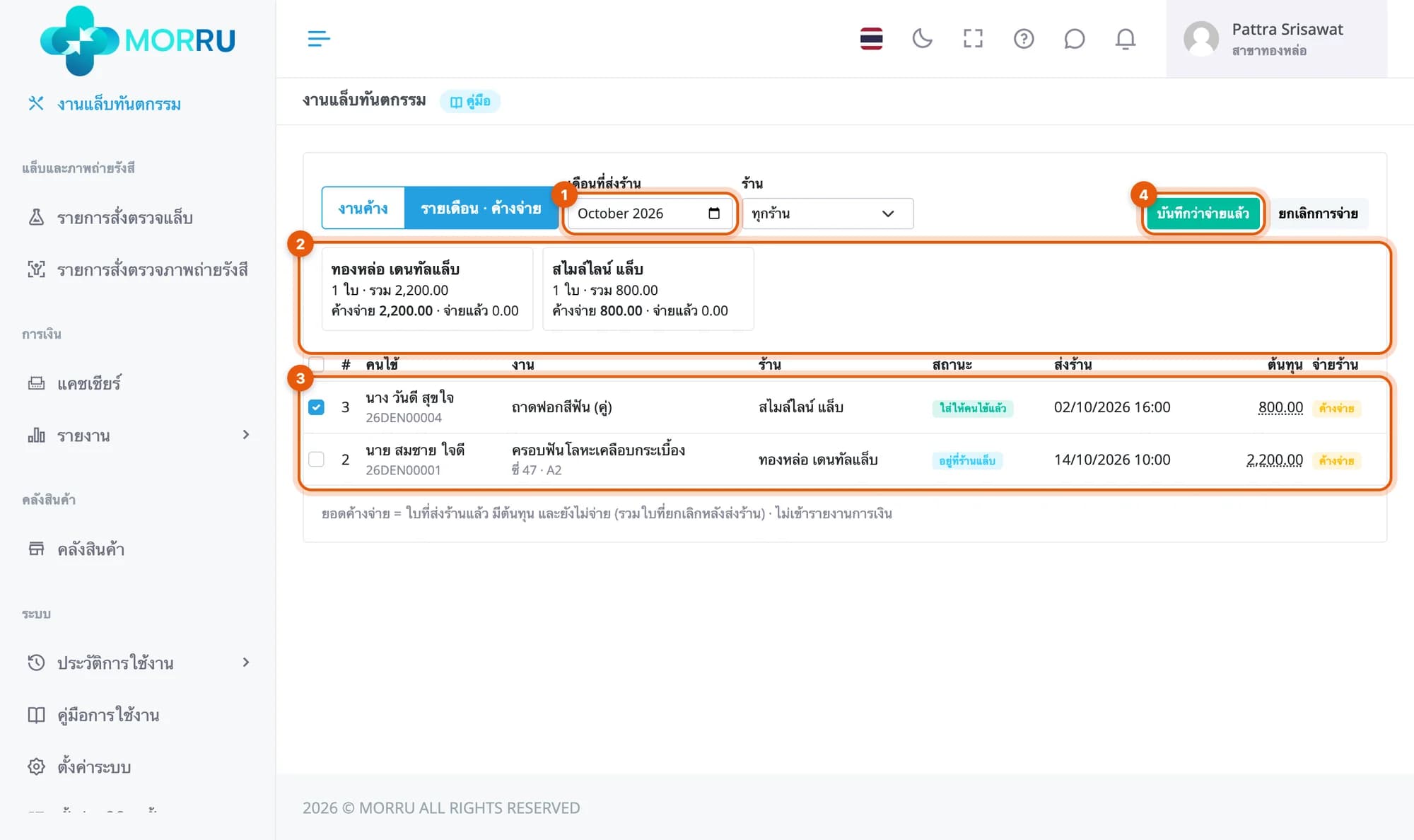Switch to dark mode with moon icon

click(922, 39)
